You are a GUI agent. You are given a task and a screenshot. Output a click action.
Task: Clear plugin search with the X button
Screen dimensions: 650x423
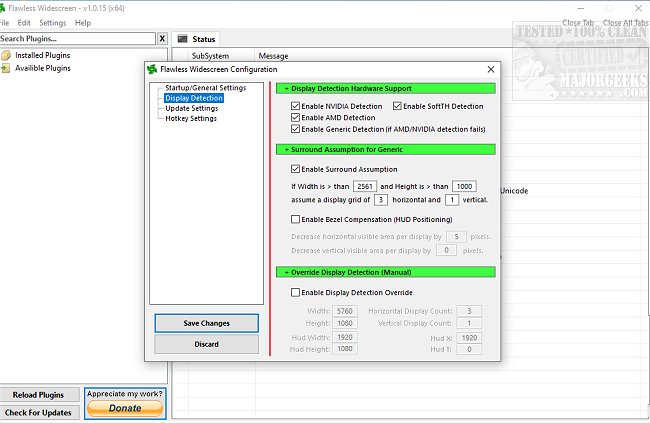coord(162,39)
